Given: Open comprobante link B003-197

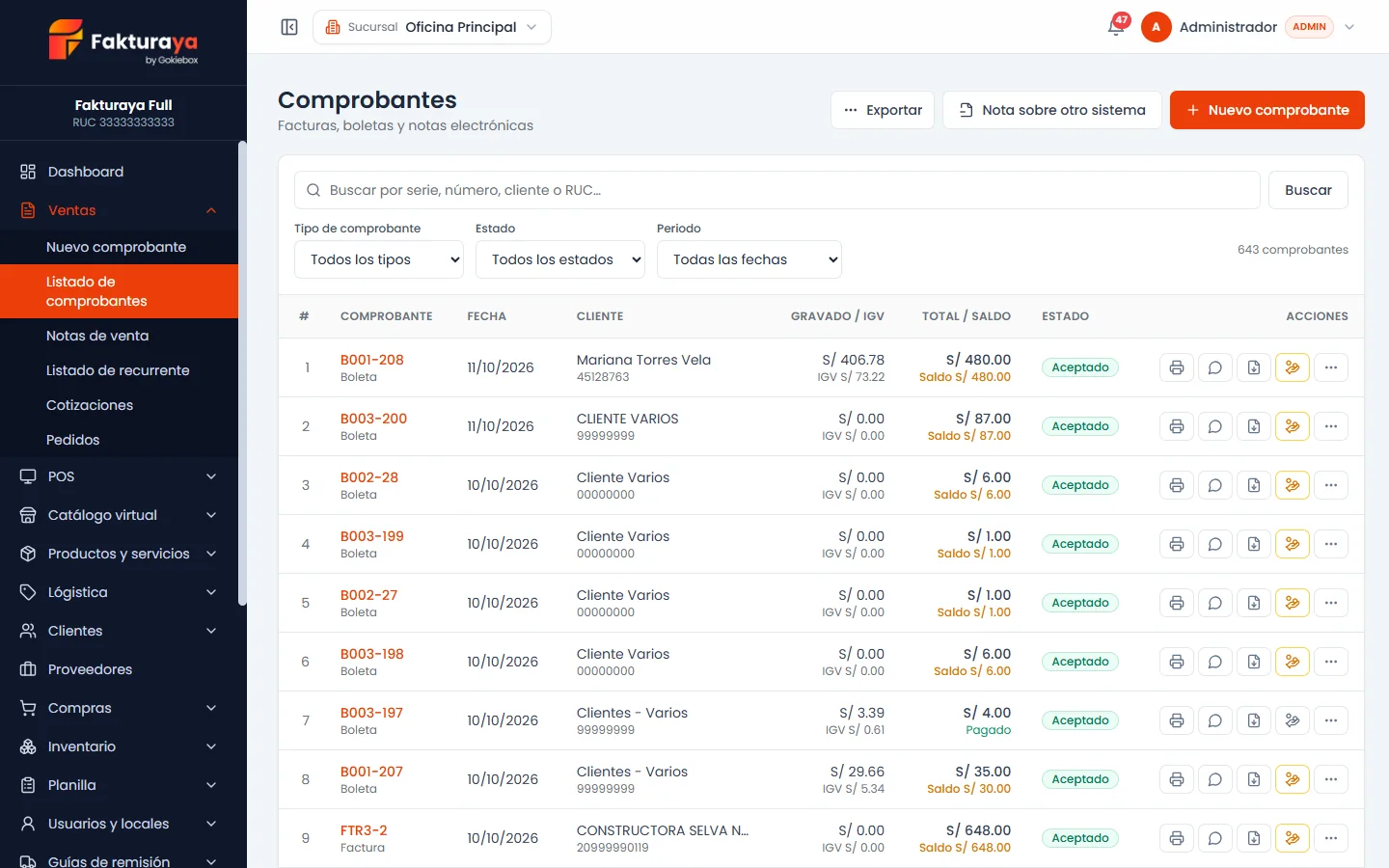Looking at the screenshot, I should coord(371,713).
